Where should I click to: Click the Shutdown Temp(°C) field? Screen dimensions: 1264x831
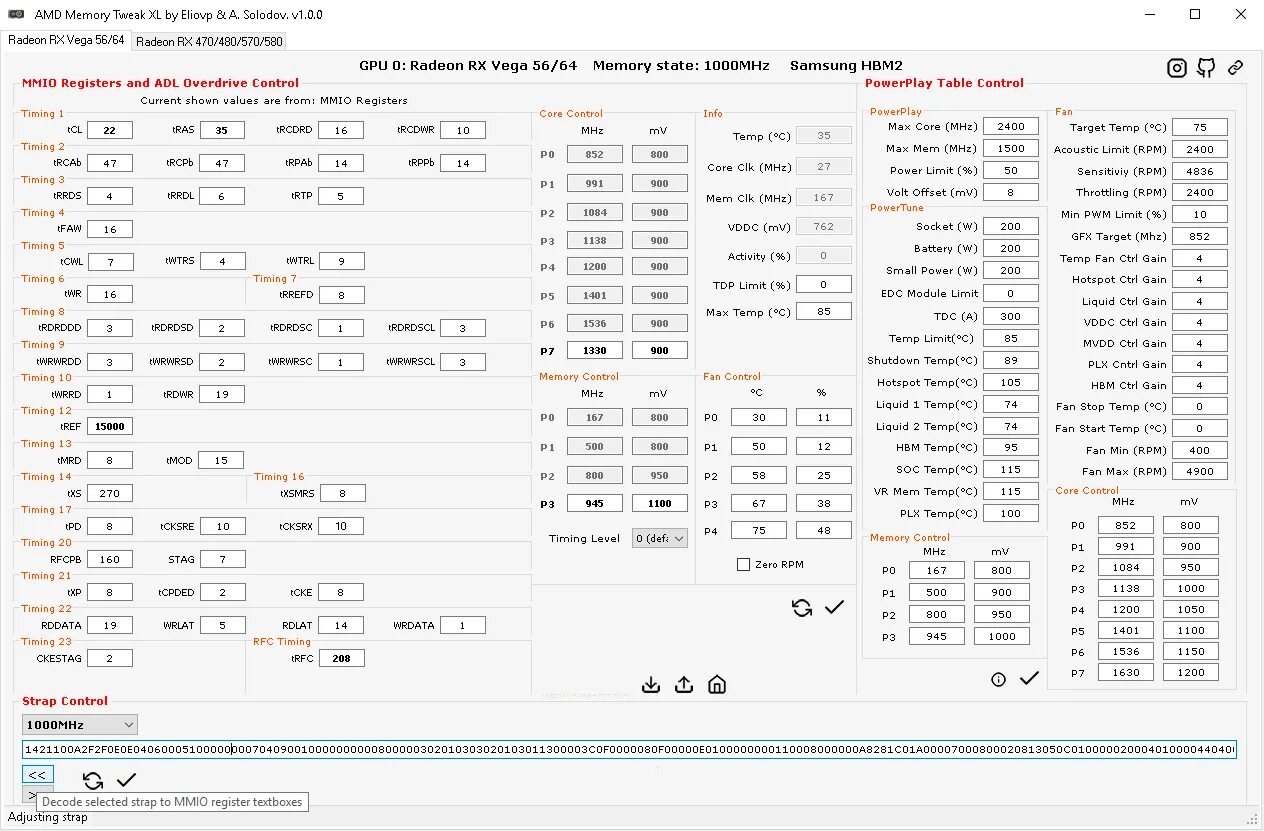[1011, 360]
